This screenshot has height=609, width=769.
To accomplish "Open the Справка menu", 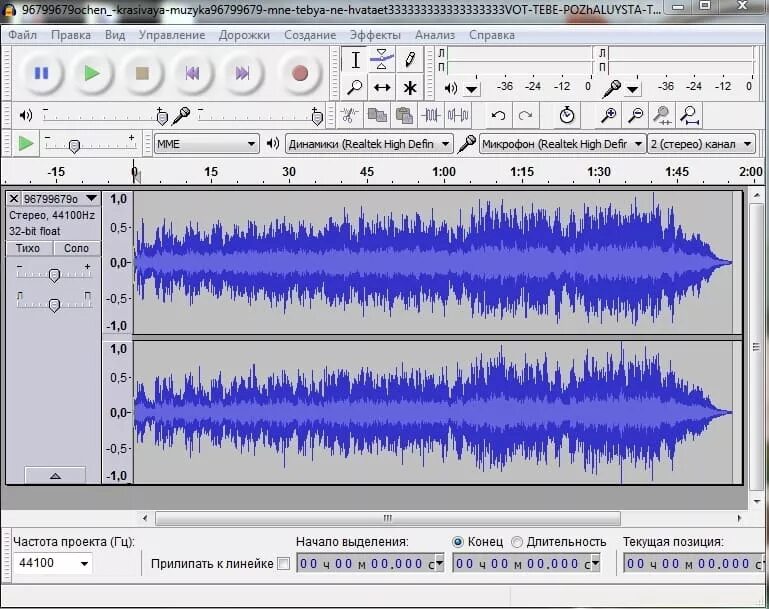I will [492, 35].
